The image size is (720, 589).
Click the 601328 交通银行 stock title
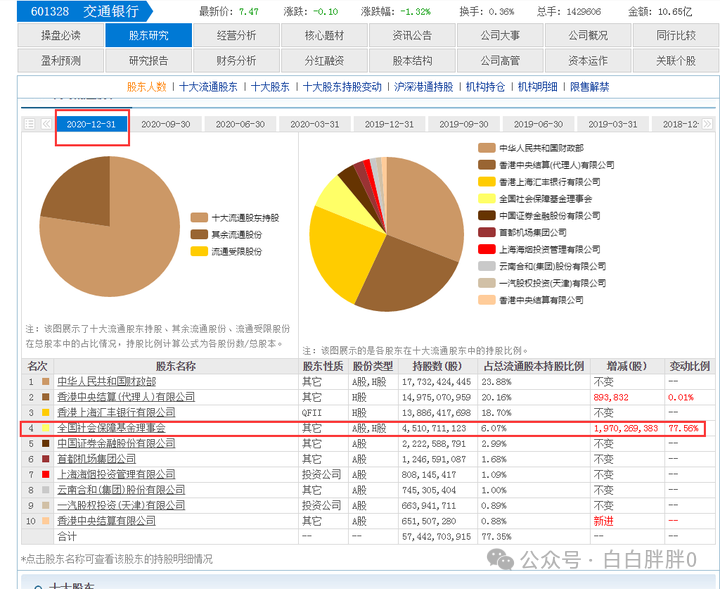[x=84, y=11]
